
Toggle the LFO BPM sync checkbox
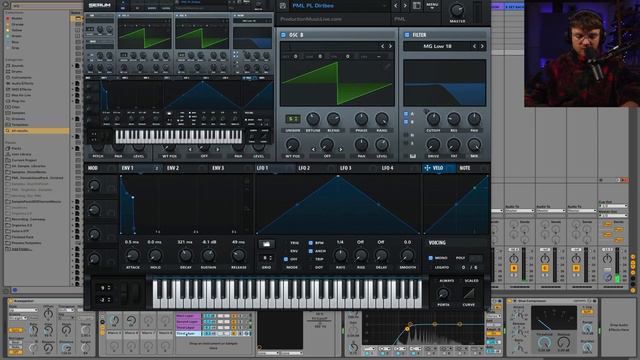click(311, 243)
